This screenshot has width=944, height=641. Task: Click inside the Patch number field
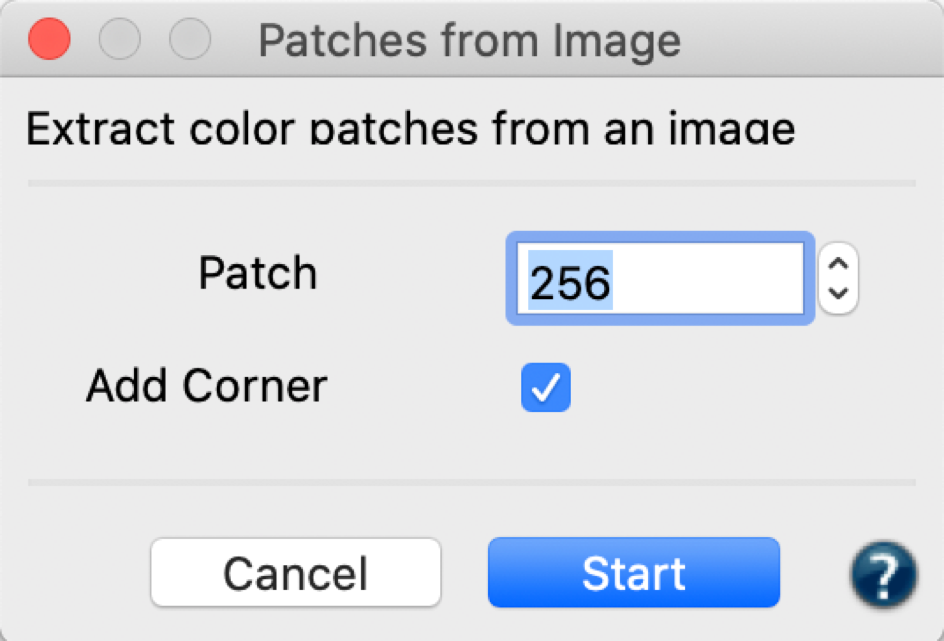point(660,279)
